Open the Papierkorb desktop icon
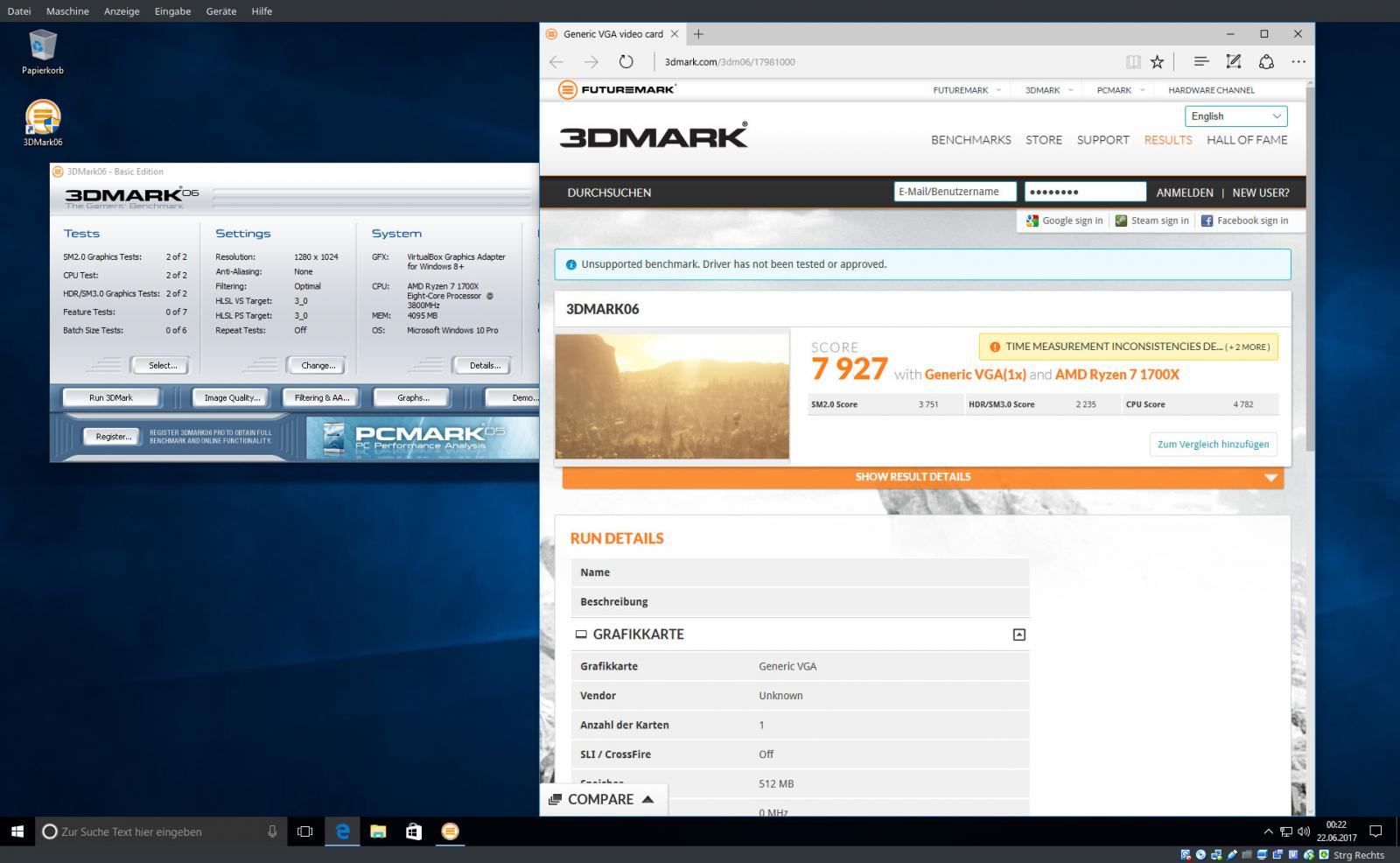Viewport: 1400px width, 863px height. point(43,51)
